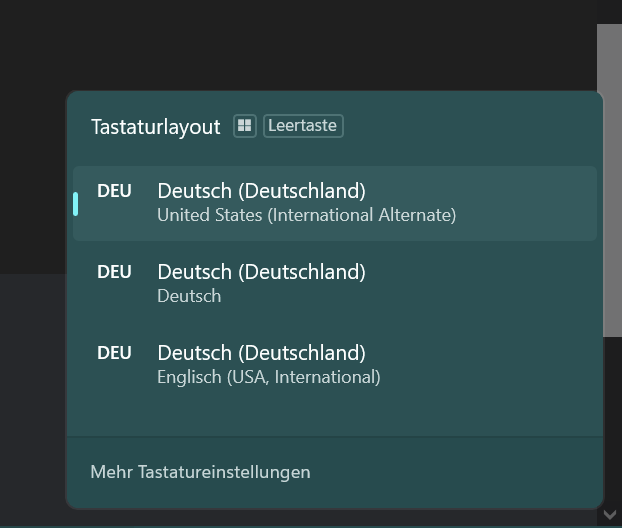Click the DEU abbreviation of the highlighted entry
This screenshot has height=528, width=622.
point(114,191)
